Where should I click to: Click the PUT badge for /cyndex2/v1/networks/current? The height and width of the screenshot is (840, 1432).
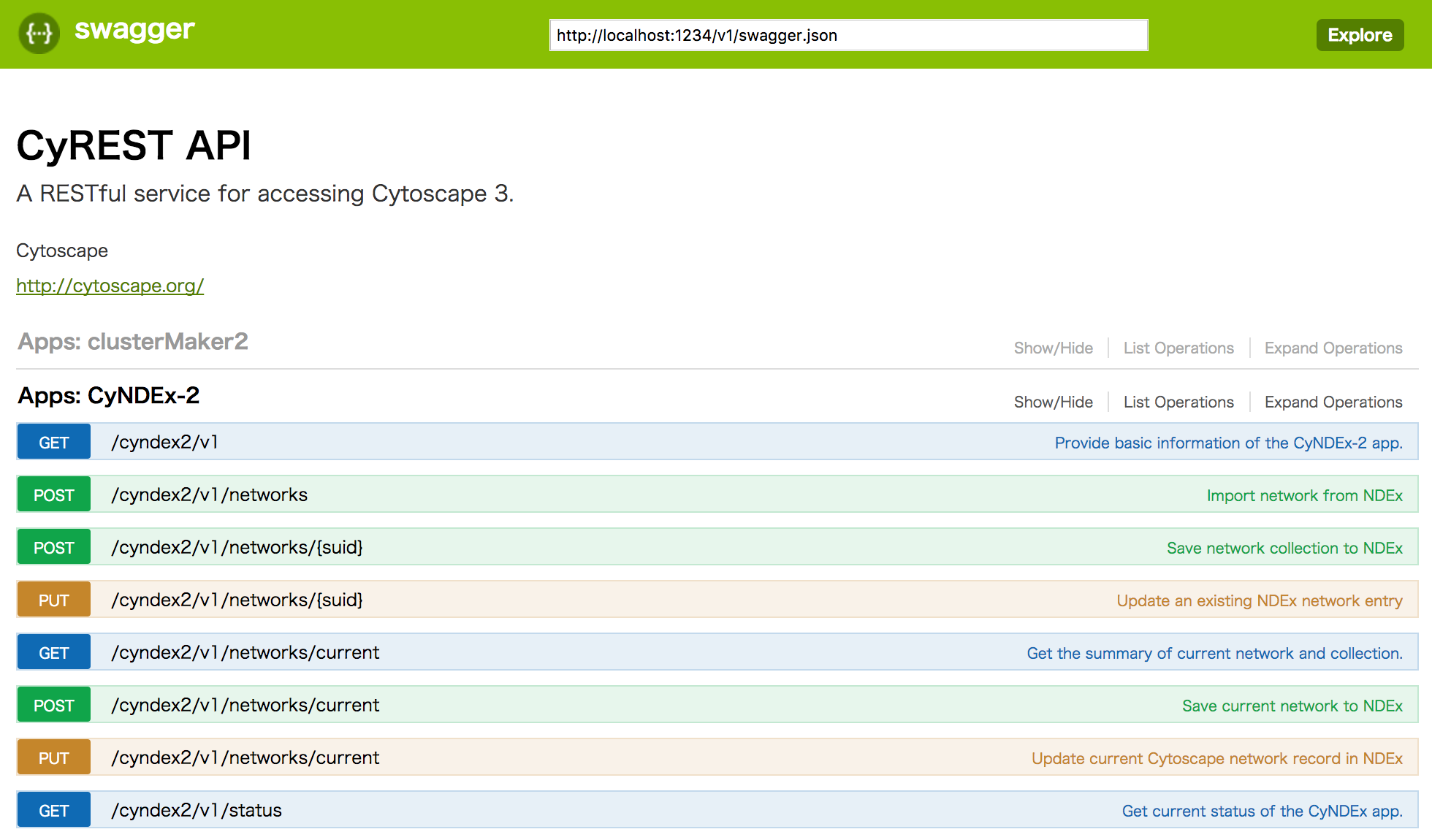[54, 758]
